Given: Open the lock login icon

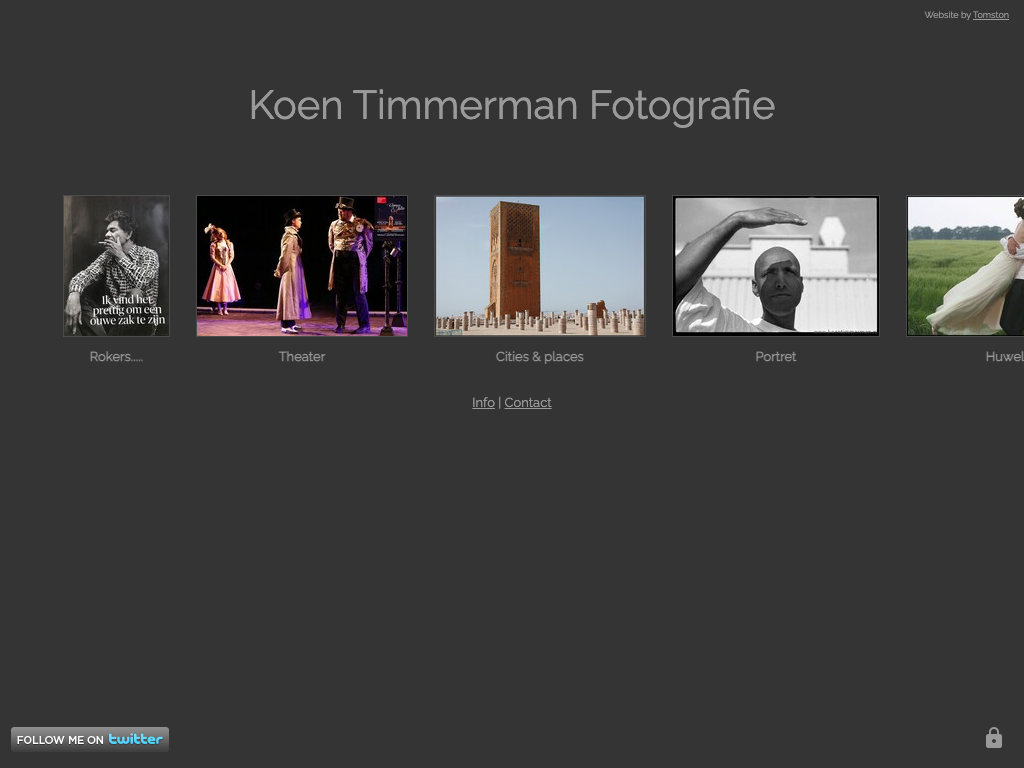Looking at the screenshot, I should (x=993, y=738).
